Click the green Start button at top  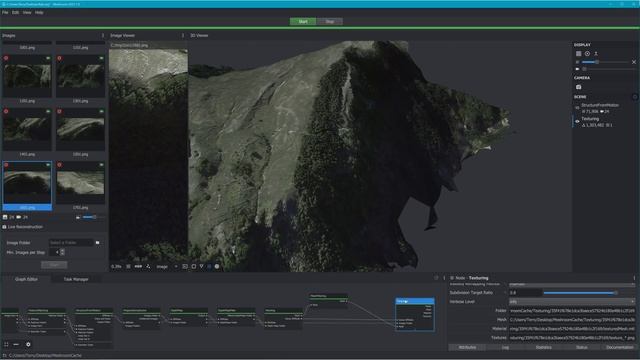click(303, 22)
